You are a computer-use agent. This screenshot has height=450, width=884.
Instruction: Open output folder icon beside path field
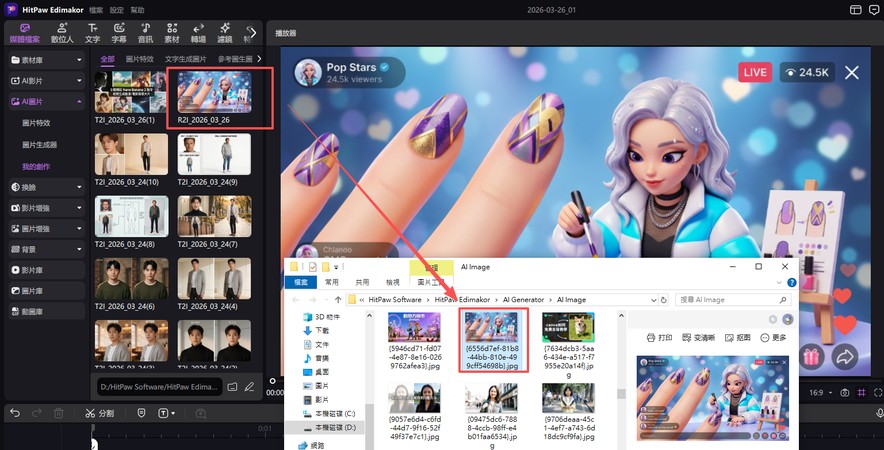coord(232,386)
